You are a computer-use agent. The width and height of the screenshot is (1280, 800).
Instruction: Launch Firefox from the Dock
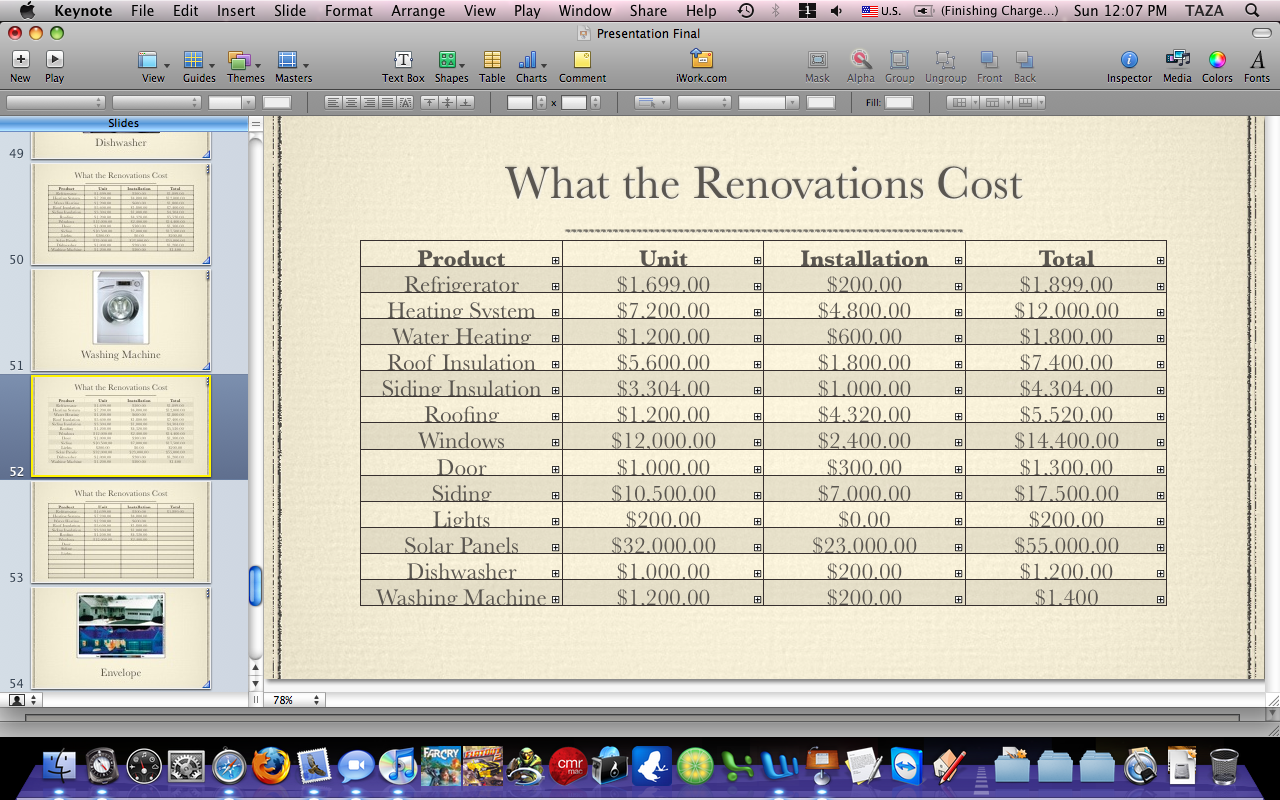pyautogui.click(x=270, y=765)
